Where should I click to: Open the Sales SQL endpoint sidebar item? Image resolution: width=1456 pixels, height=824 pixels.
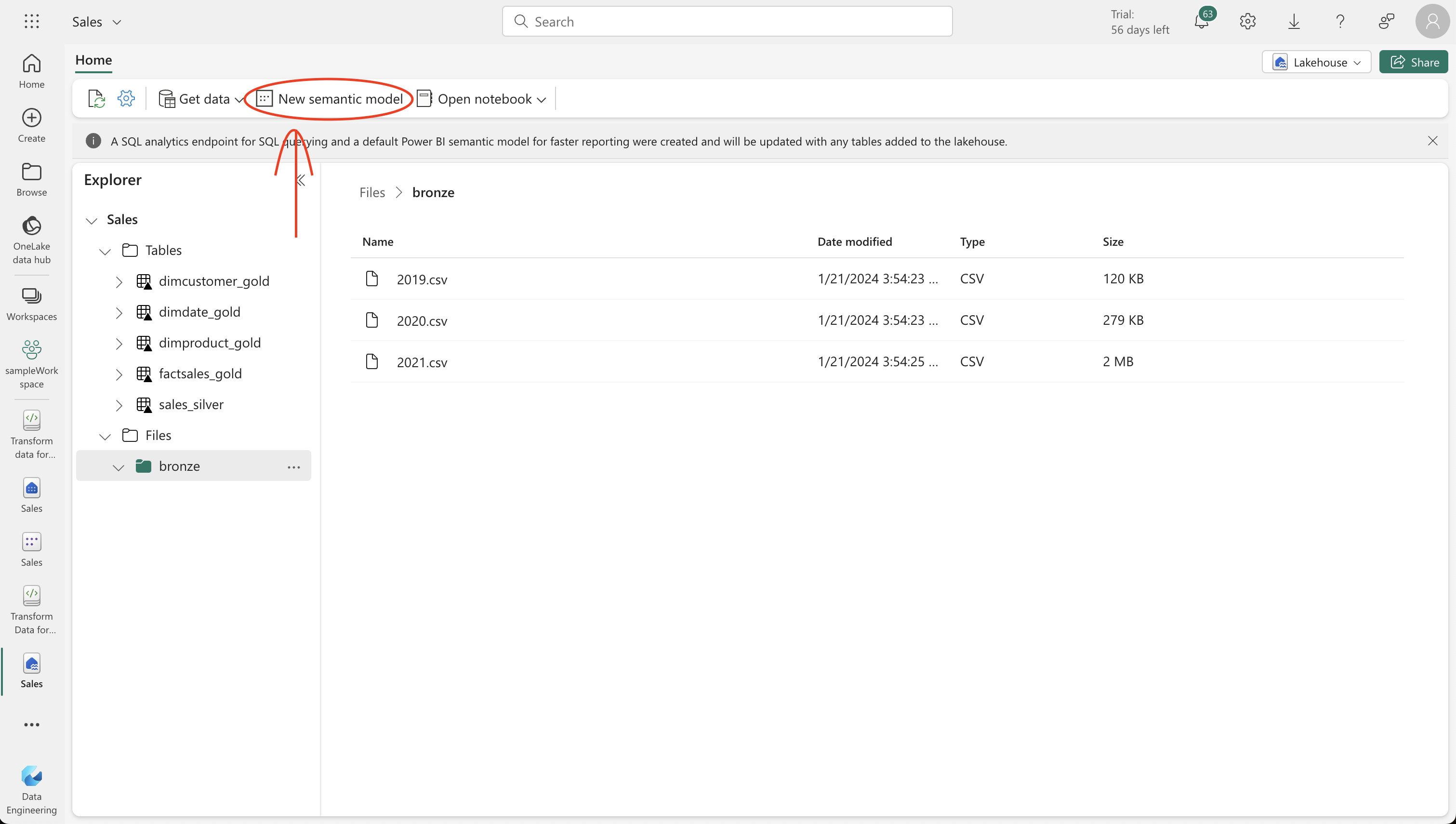(x=32, y=495)
